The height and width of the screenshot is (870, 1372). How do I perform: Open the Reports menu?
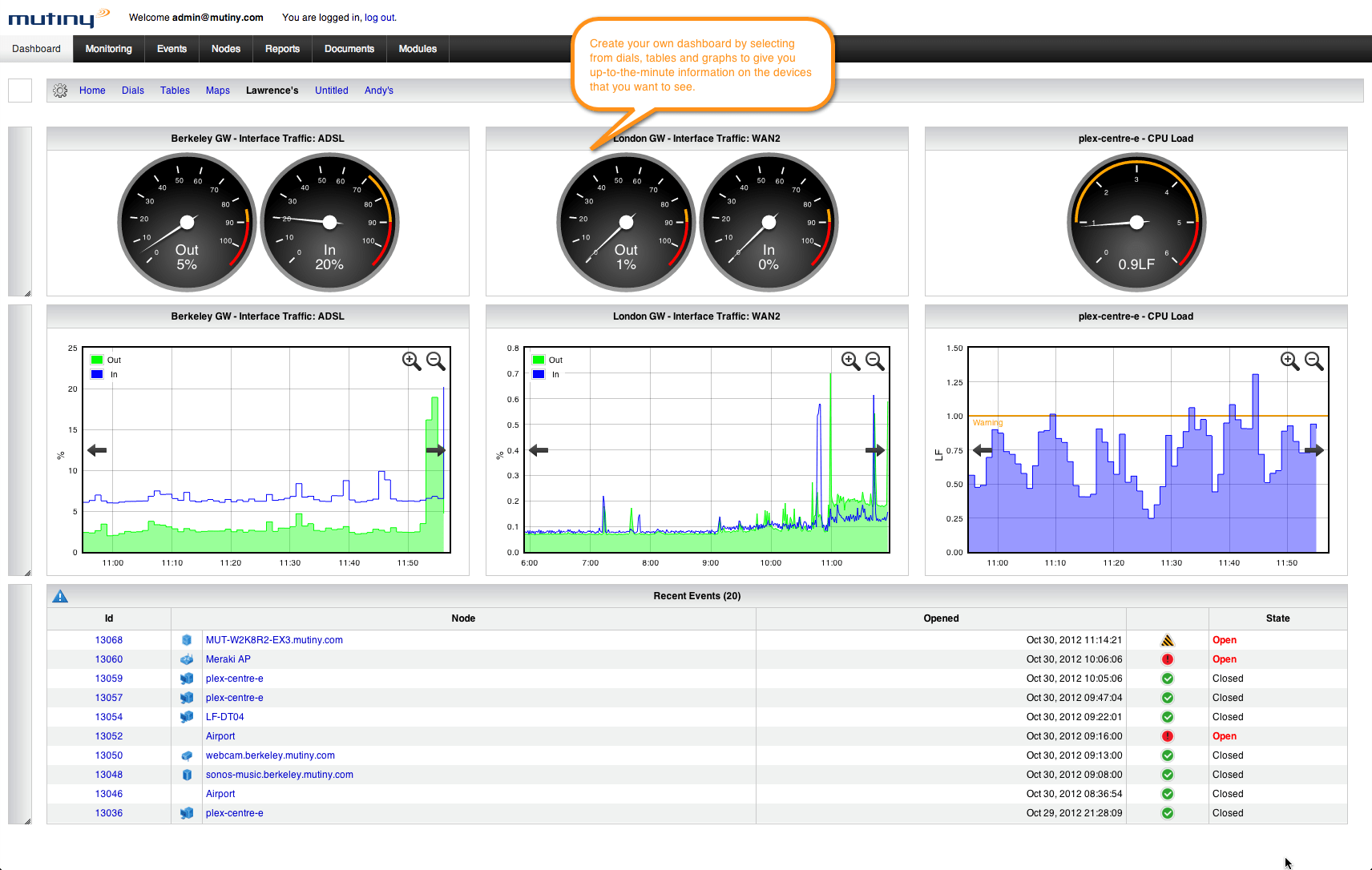(x=282, y=49)
